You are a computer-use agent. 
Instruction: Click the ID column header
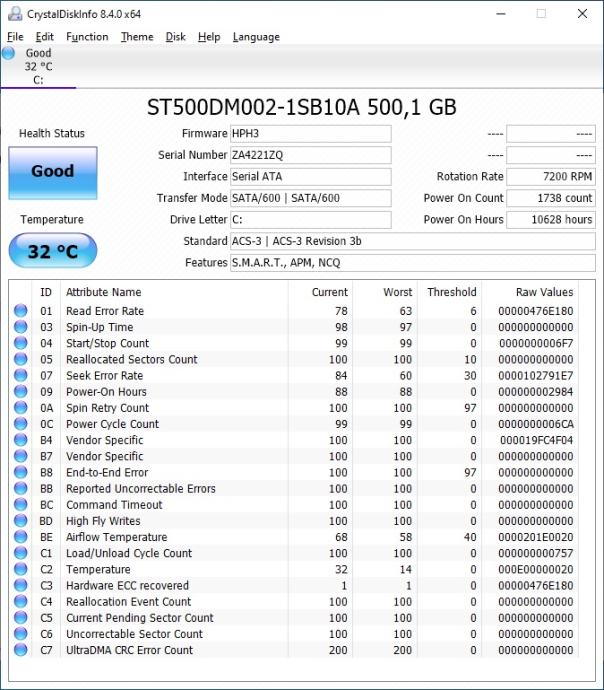point(46,292)
